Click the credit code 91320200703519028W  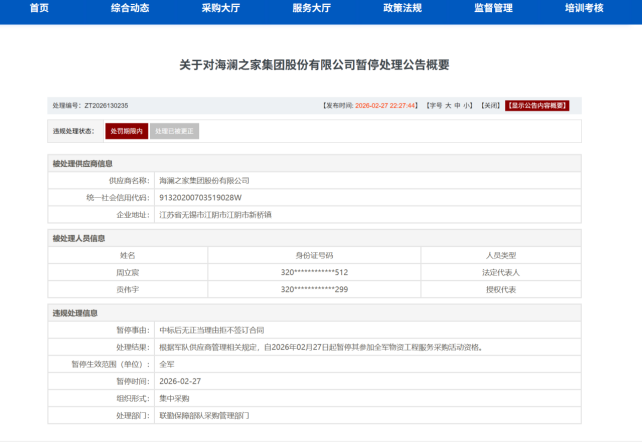(201, 198)
